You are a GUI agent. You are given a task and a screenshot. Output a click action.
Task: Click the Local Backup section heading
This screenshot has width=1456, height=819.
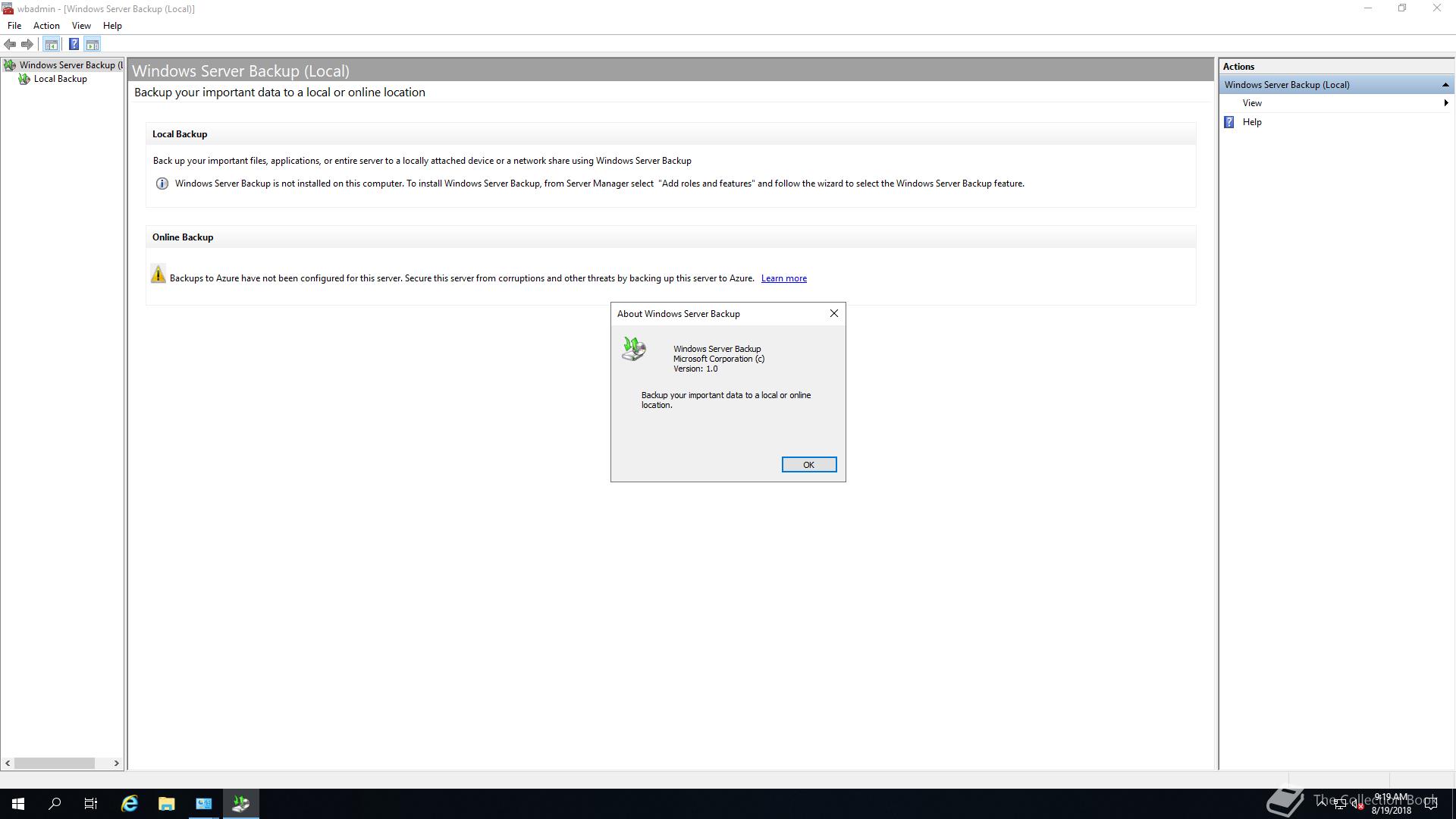[180, 134]
